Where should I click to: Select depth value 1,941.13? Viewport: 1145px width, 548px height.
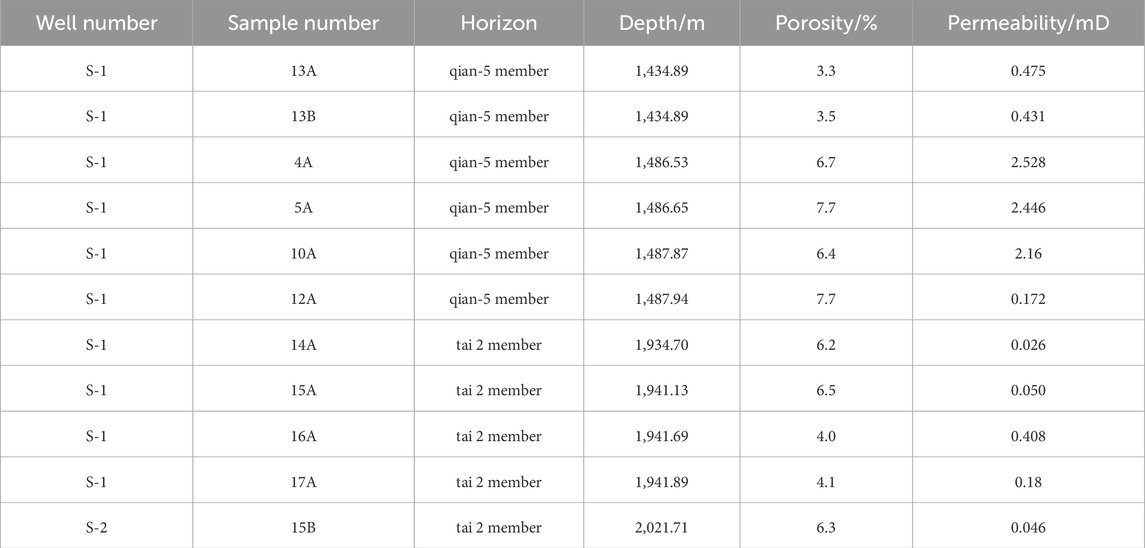(x=661, y=391)
